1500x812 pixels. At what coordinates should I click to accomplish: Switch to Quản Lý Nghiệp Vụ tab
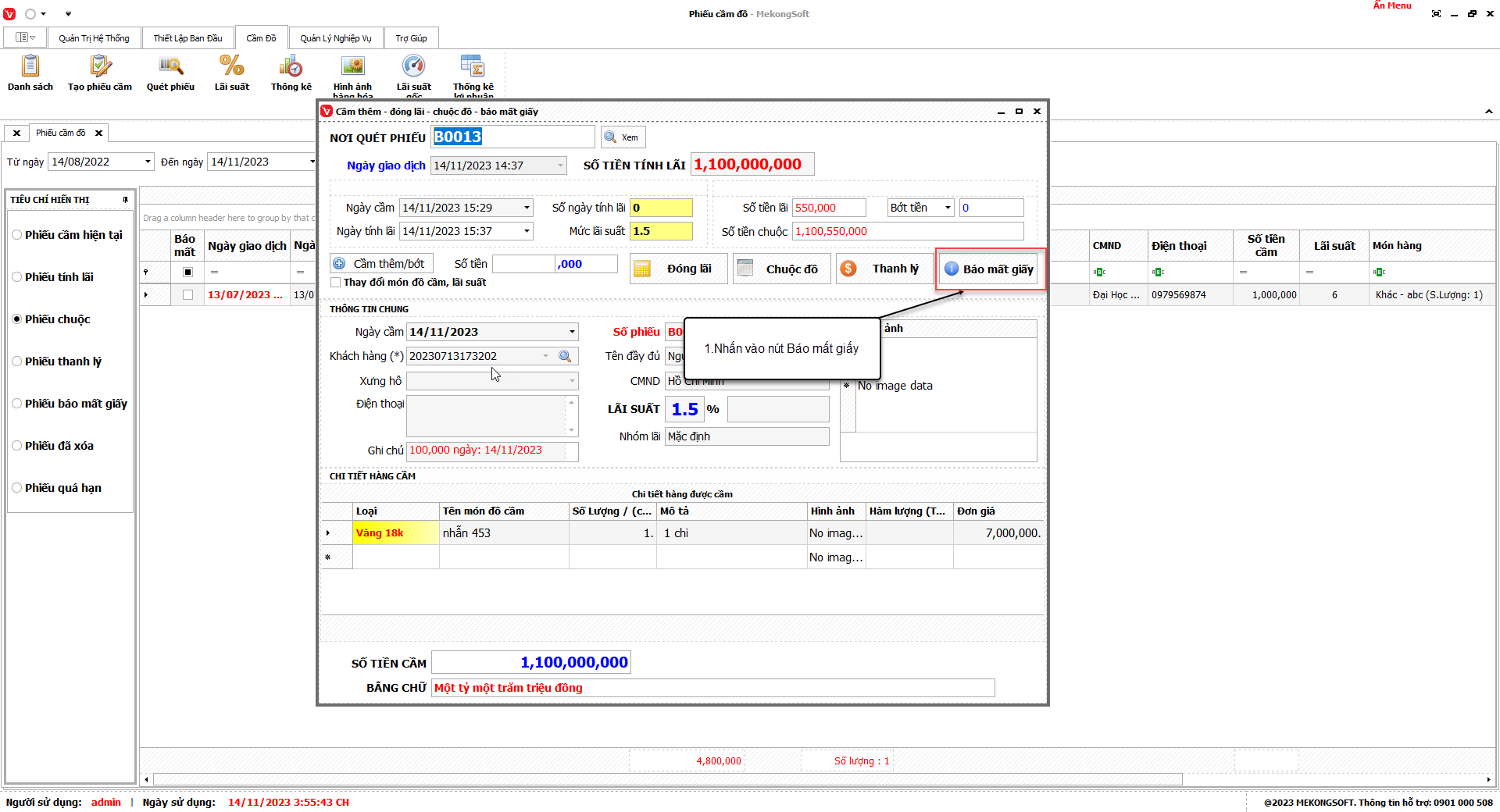tap(335, 38)
